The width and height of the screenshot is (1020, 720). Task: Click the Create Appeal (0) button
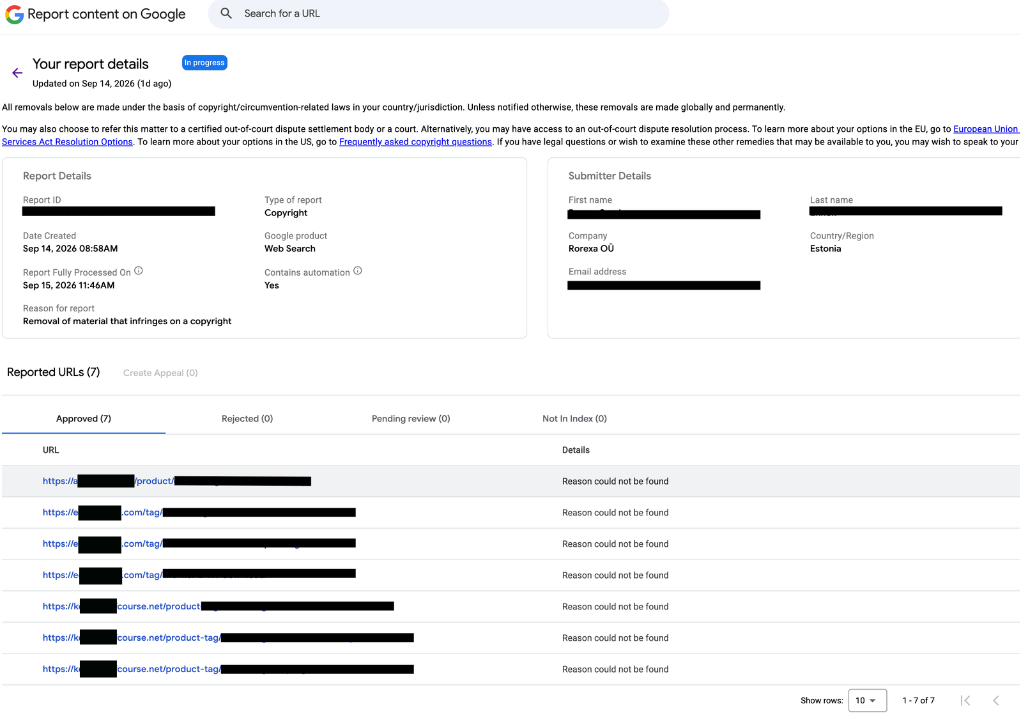point(160,373)
